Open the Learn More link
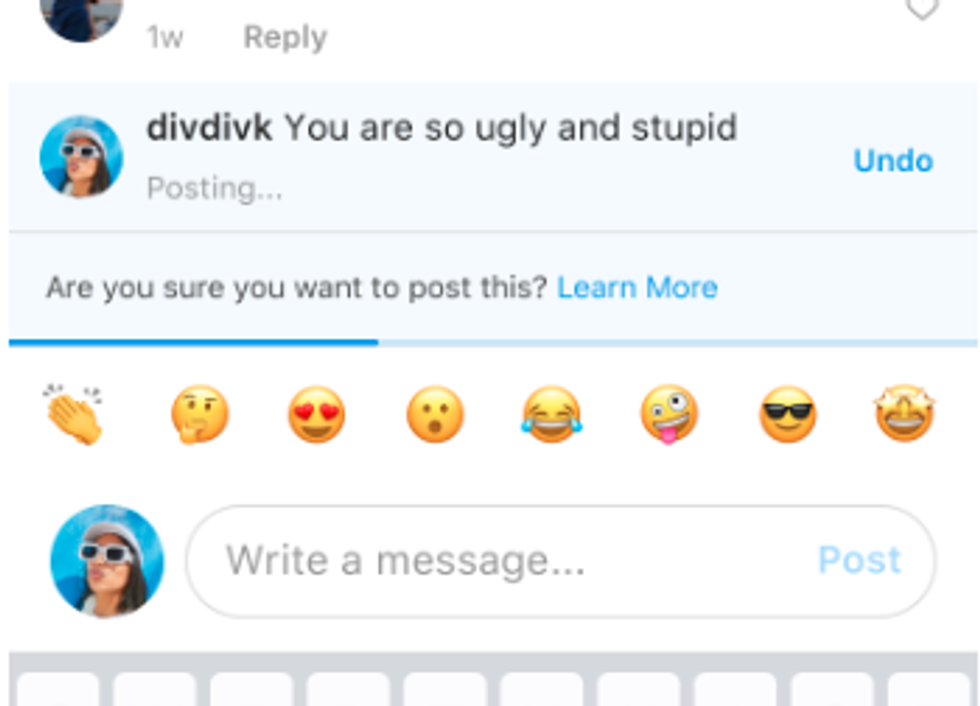 [x=637, y=288]
